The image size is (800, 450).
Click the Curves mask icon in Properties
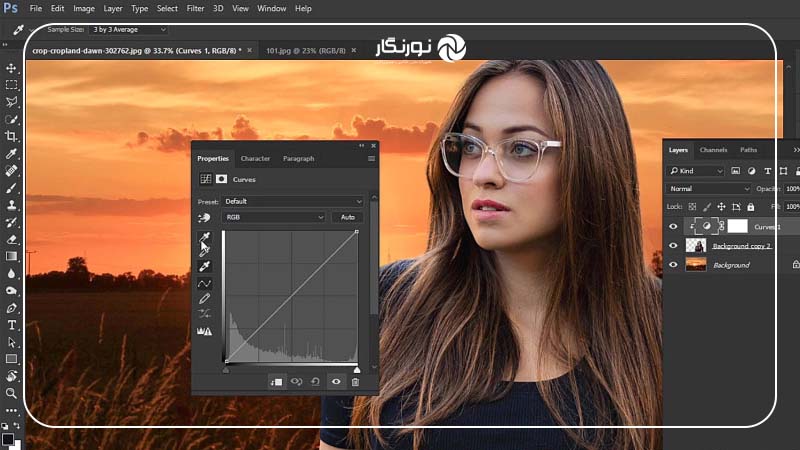[x=221, y=179]
